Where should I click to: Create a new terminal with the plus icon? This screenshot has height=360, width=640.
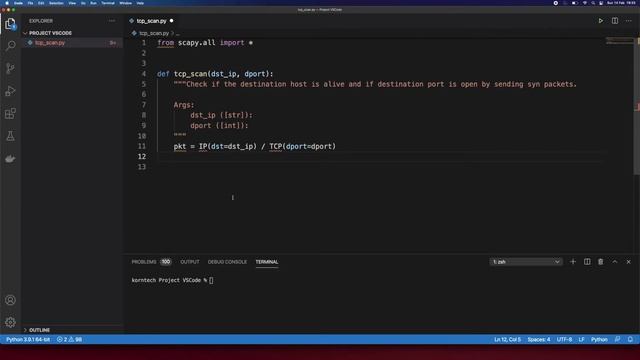(x=573, y=262)
